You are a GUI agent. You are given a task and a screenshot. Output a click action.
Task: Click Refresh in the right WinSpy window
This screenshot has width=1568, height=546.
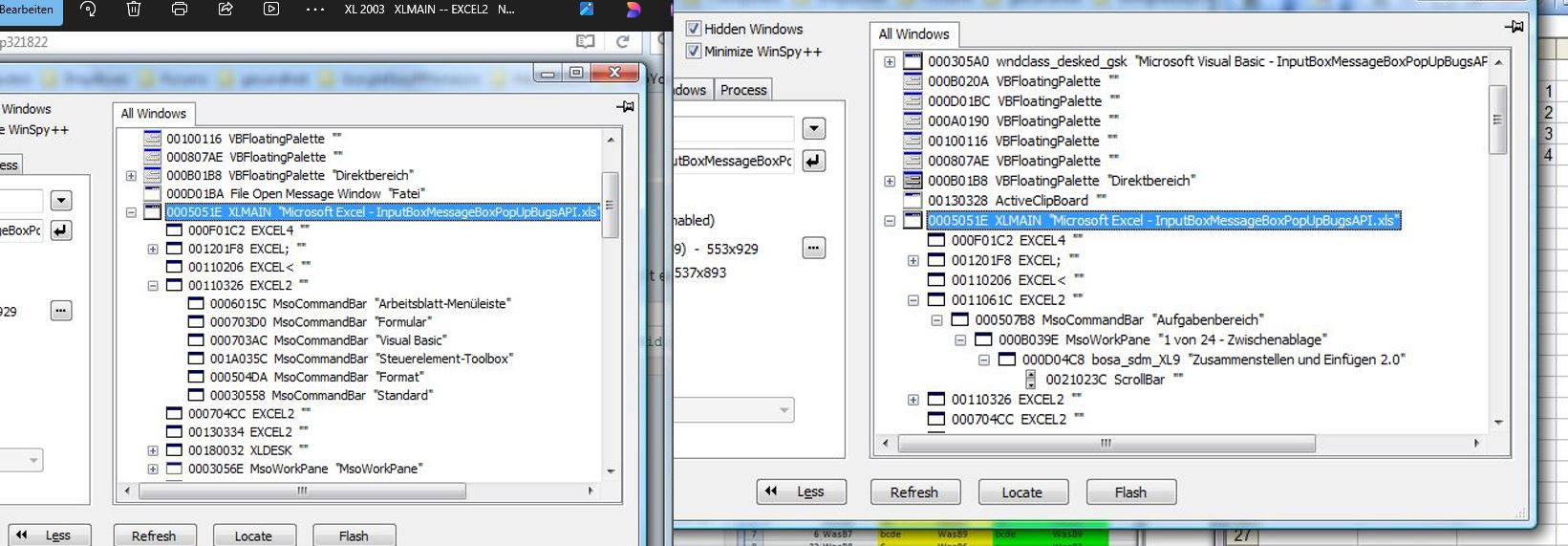[913, 492]
